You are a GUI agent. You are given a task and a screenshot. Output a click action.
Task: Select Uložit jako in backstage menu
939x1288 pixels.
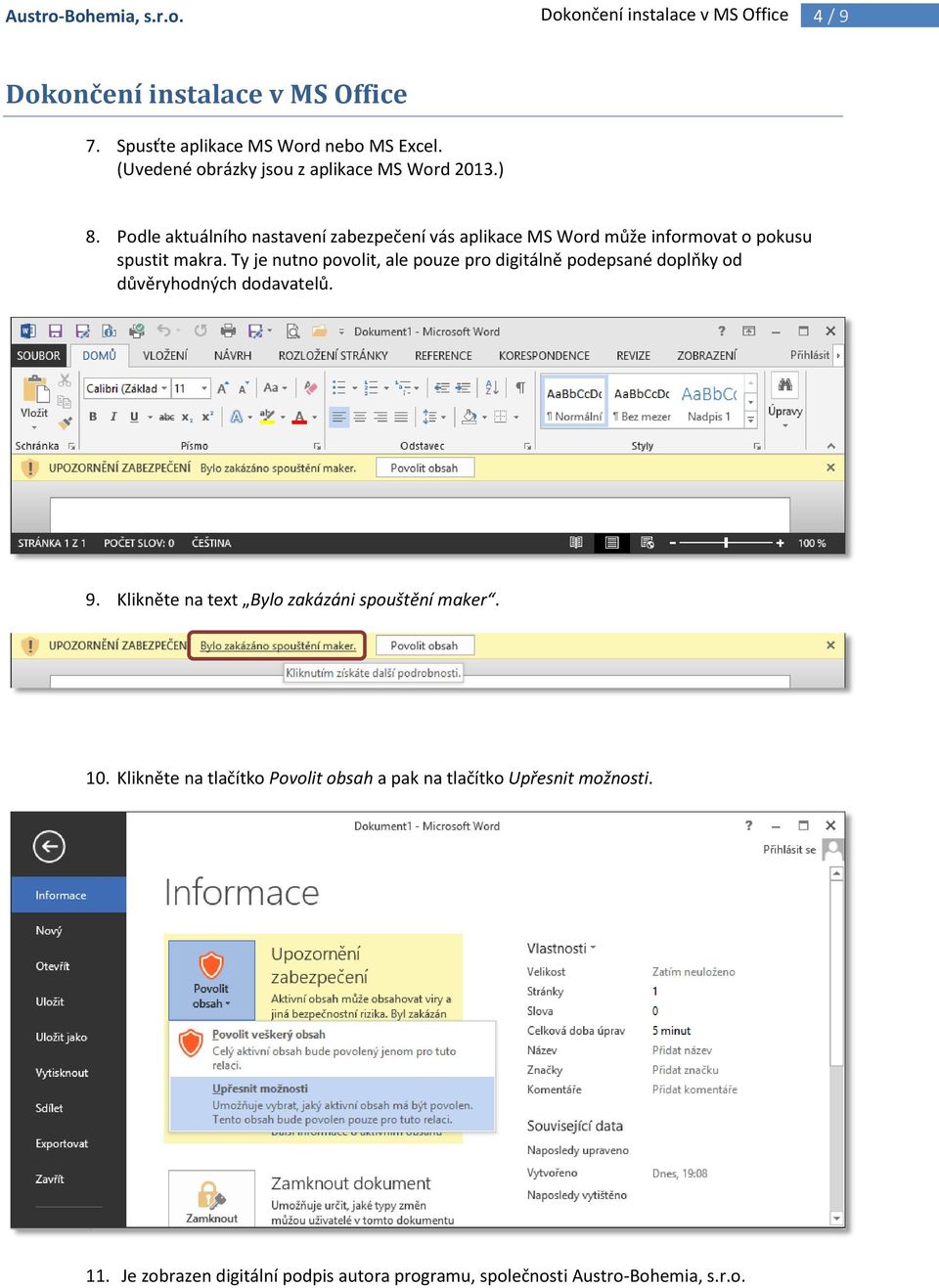click(x=62, y=1038)
